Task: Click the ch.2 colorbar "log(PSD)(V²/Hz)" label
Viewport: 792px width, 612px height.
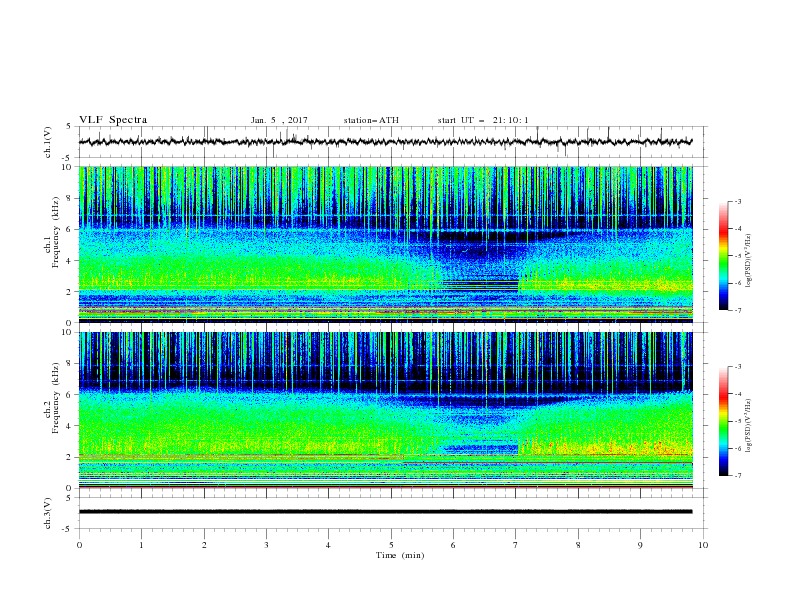Action: [749, 426]
